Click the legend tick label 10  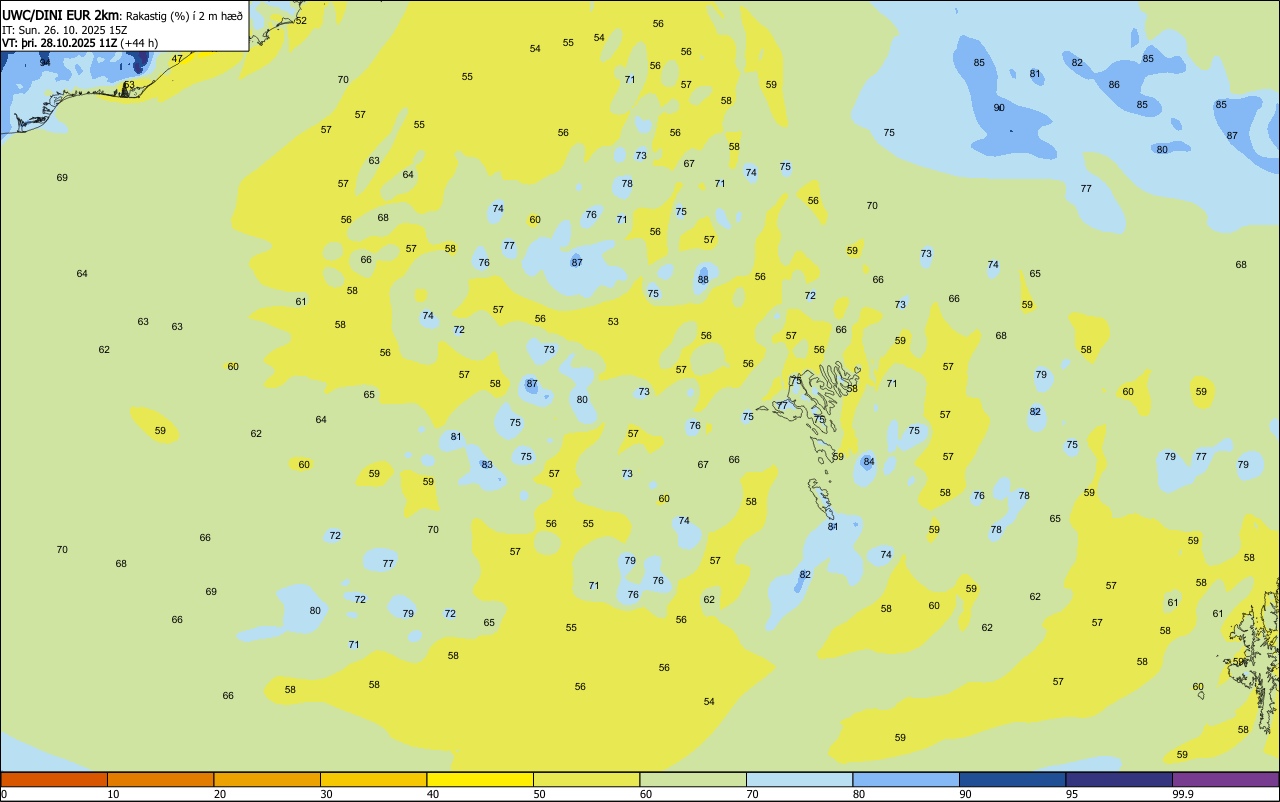[x=113, y=794]
